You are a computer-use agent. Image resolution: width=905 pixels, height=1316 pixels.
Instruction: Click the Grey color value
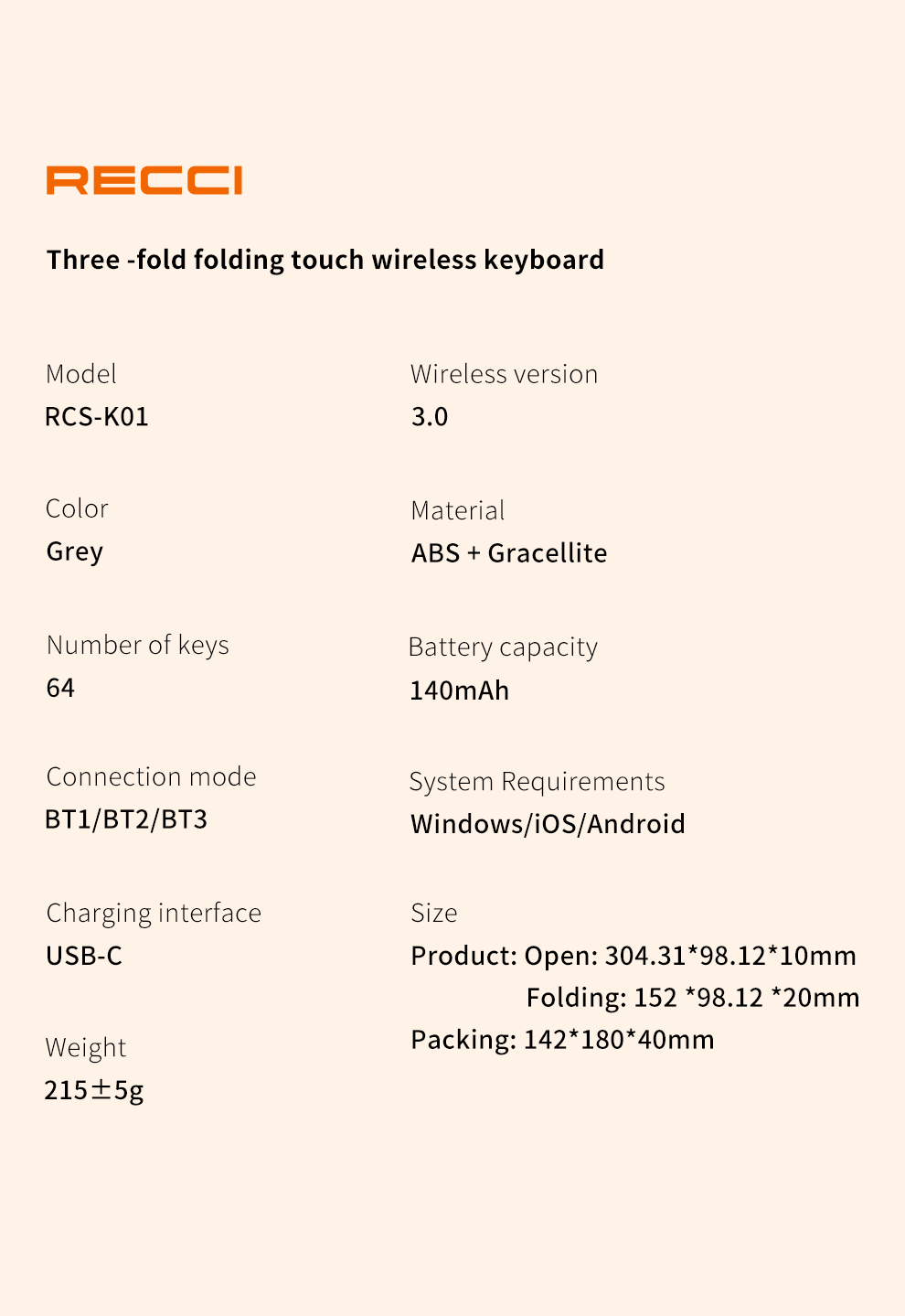click(75, 551)
